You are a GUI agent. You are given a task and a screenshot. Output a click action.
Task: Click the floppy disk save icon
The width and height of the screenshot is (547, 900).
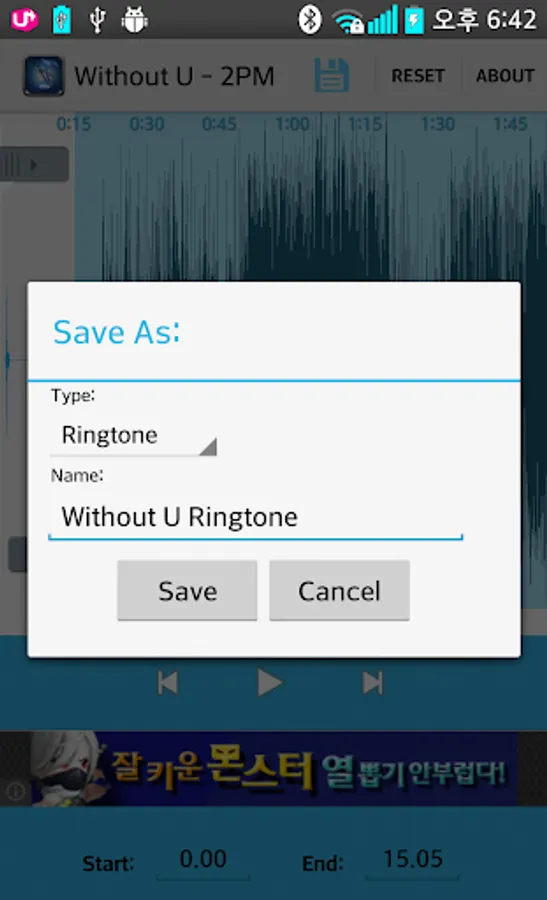pos(331,76)
